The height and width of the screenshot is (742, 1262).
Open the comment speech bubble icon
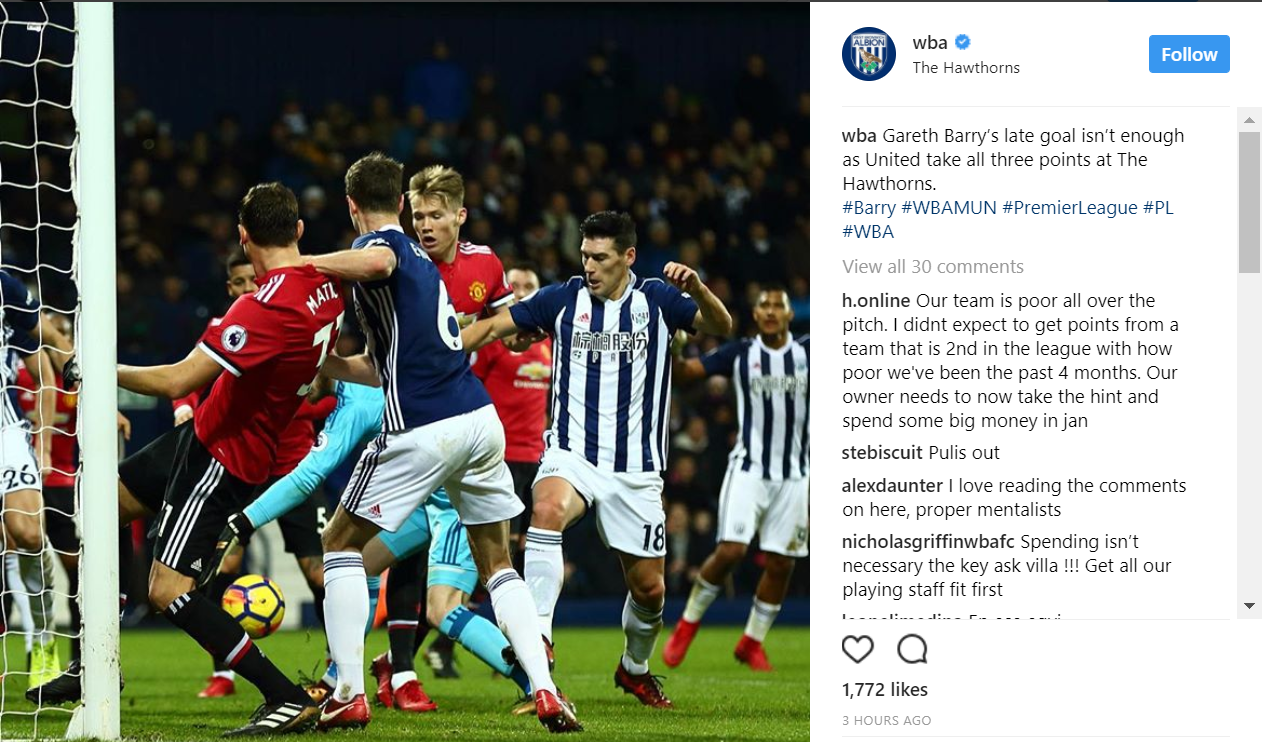(x=912, y=650)
